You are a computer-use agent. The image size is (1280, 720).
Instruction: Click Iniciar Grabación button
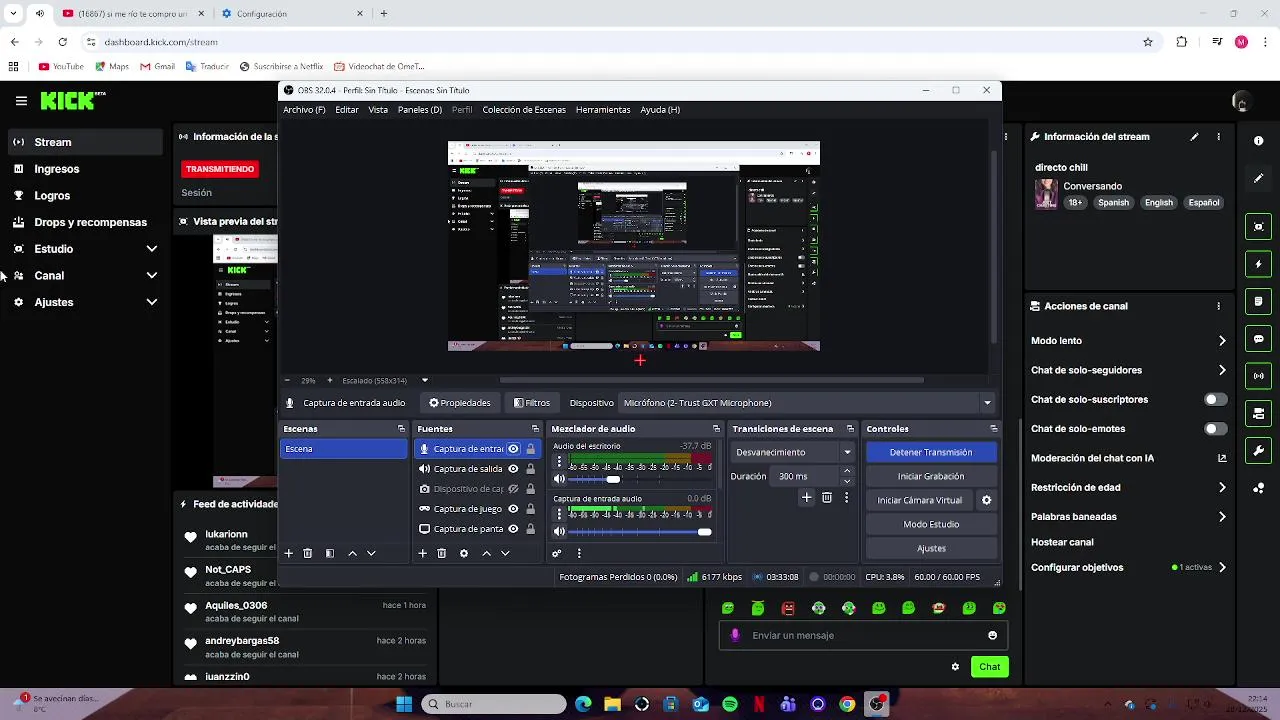point(931,476)
